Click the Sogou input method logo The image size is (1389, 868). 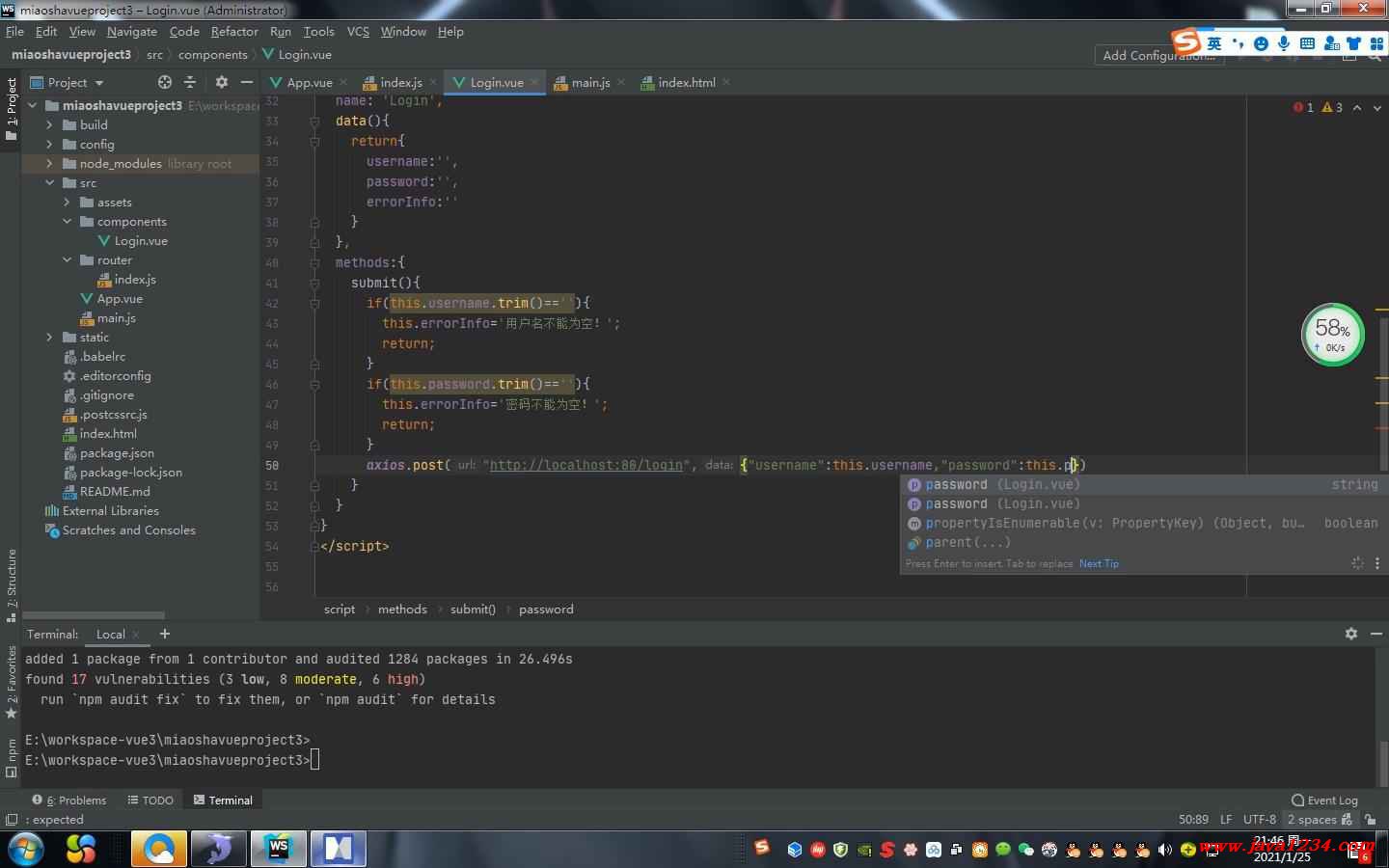pos(1186,41)
